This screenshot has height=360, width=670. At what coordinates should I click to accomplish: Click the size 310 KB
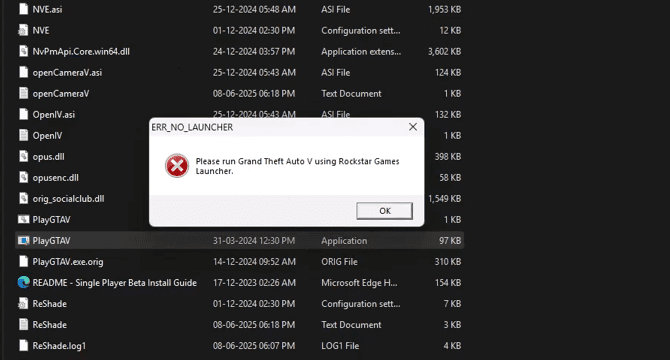pyautogui.click(x=448, y=262)
